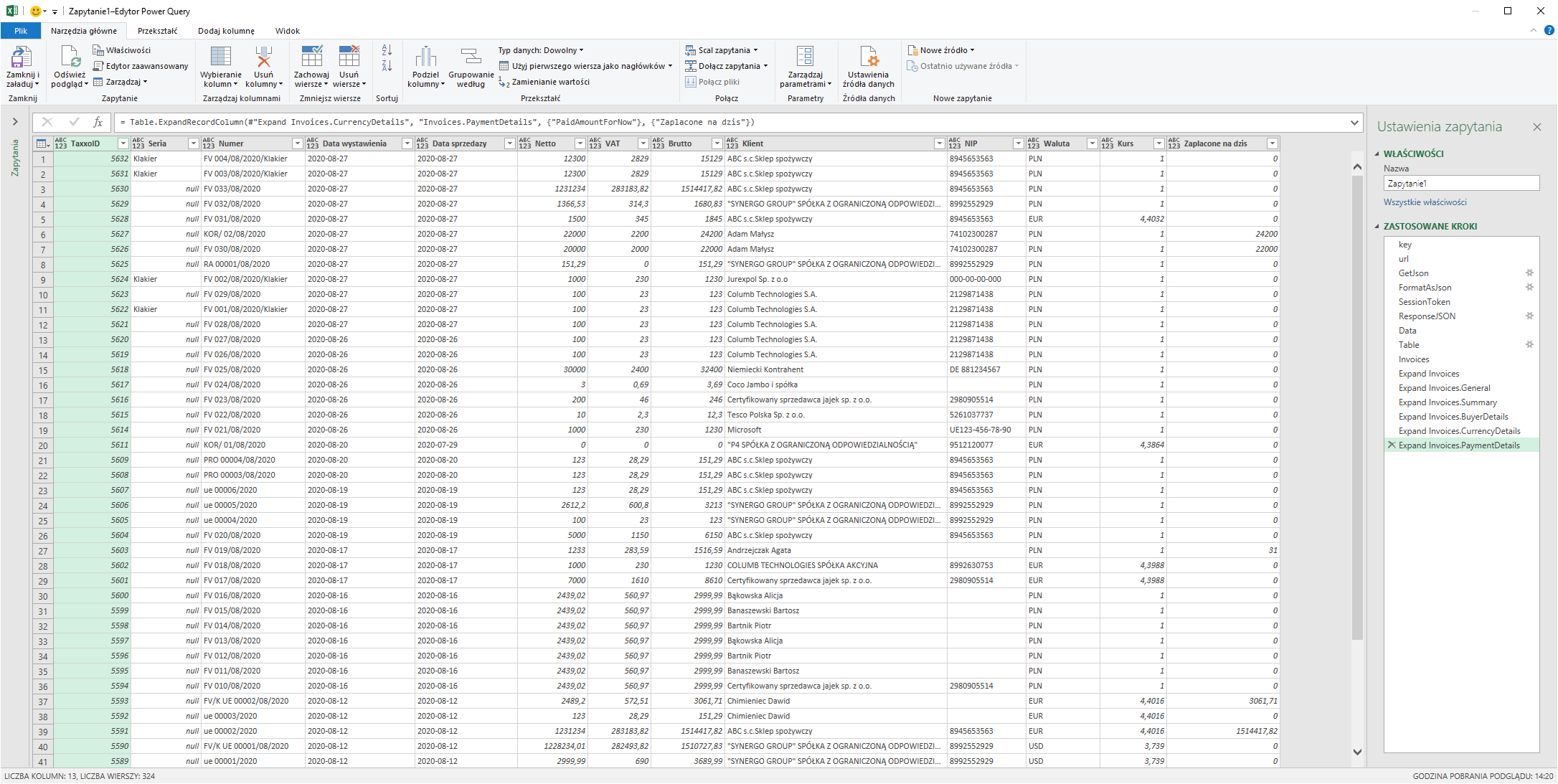
Task: Click Odśwież podgląd icon
Action: coord(70,57)
